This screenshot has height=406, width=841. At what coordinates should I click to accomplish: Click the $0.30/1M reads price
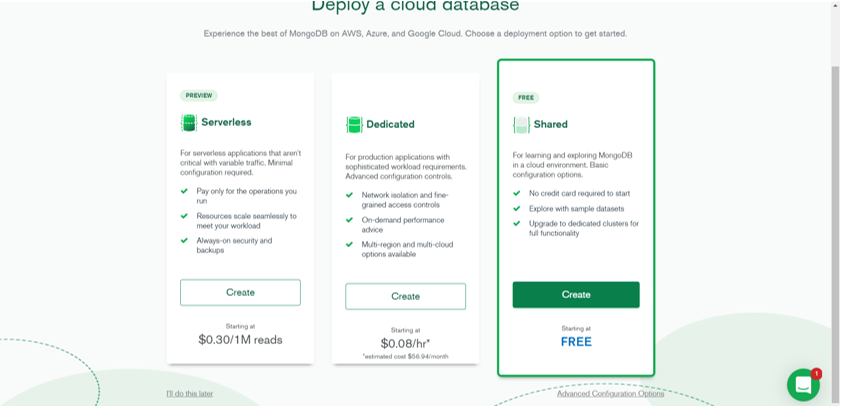point(240,340)
